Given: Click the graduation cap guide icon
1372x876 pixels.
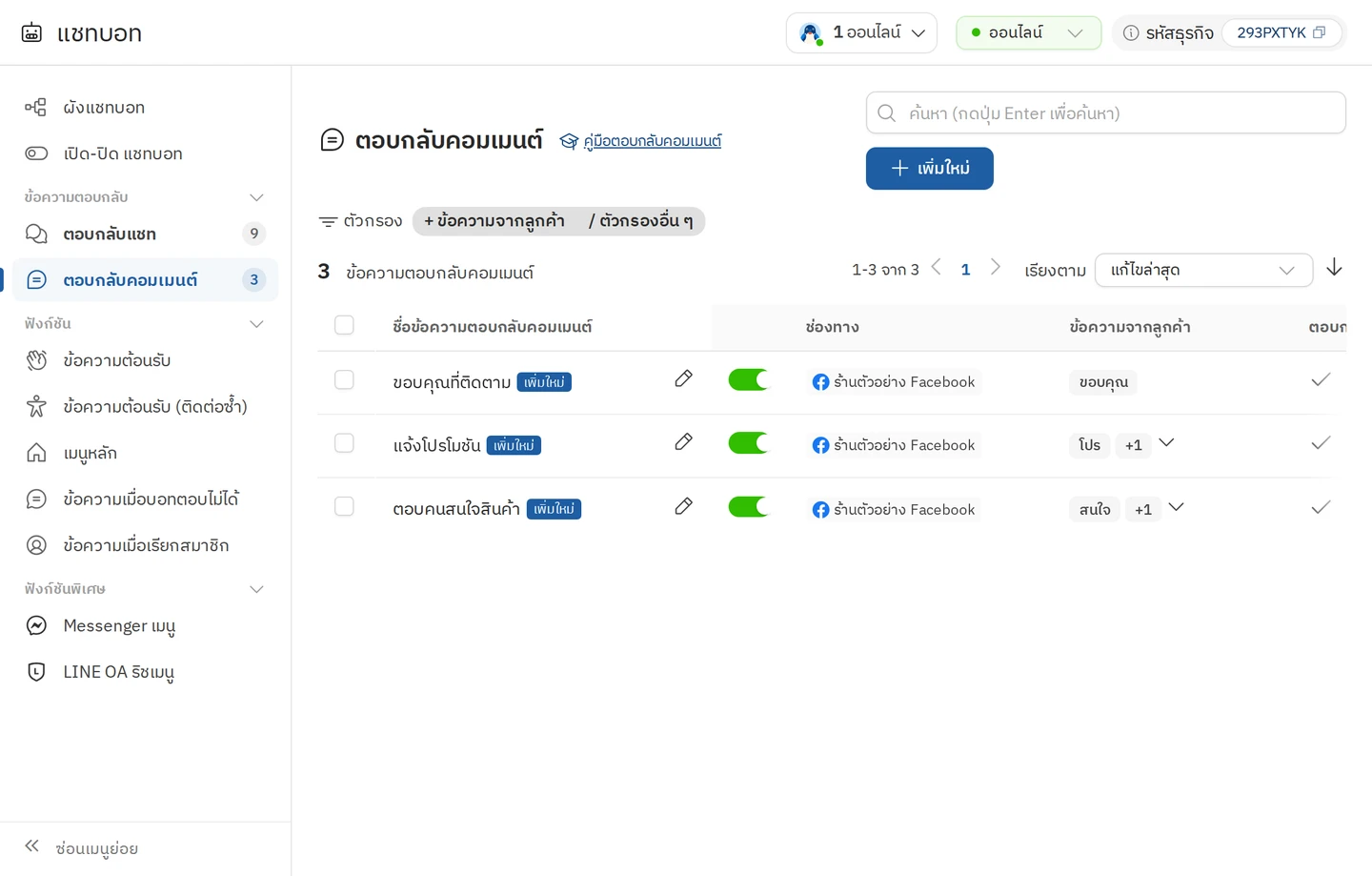Looking at the screenshot, I should 569,141.
